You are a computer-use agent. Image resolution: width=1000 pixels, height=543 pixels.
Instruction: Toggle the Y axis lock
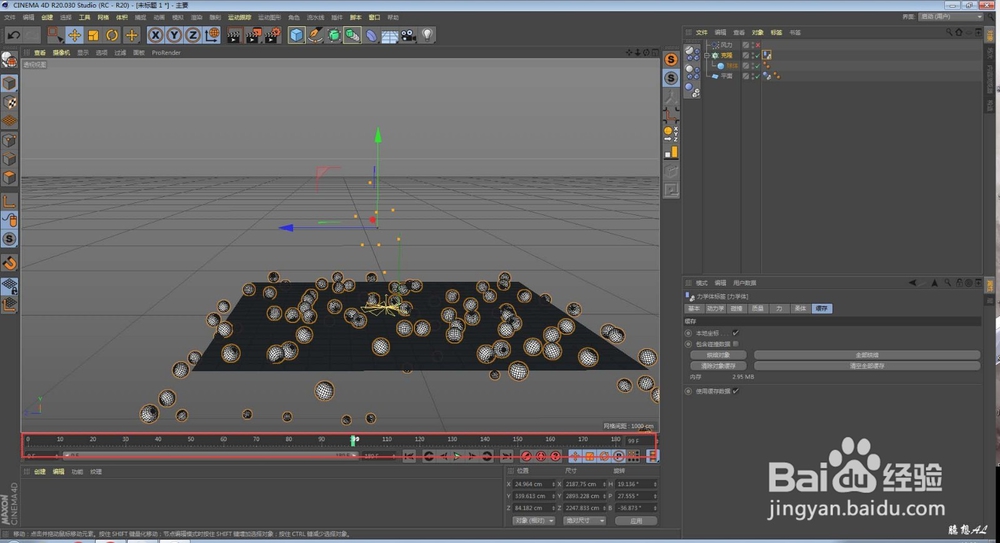[x=173, y=35]
